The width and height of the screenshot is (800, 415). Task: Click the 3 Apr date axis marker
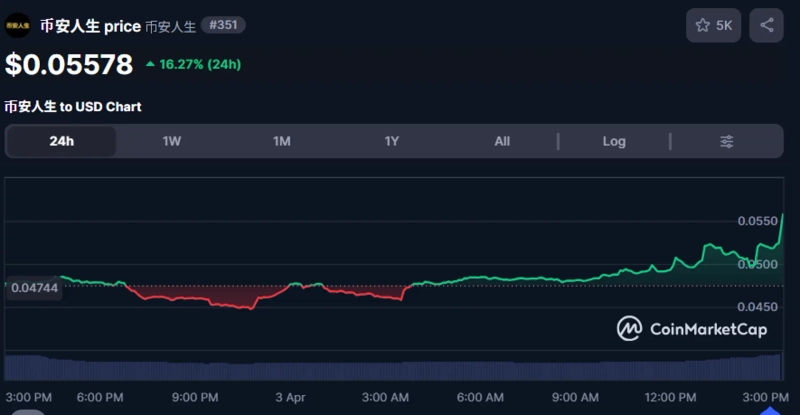coord(290,397)
